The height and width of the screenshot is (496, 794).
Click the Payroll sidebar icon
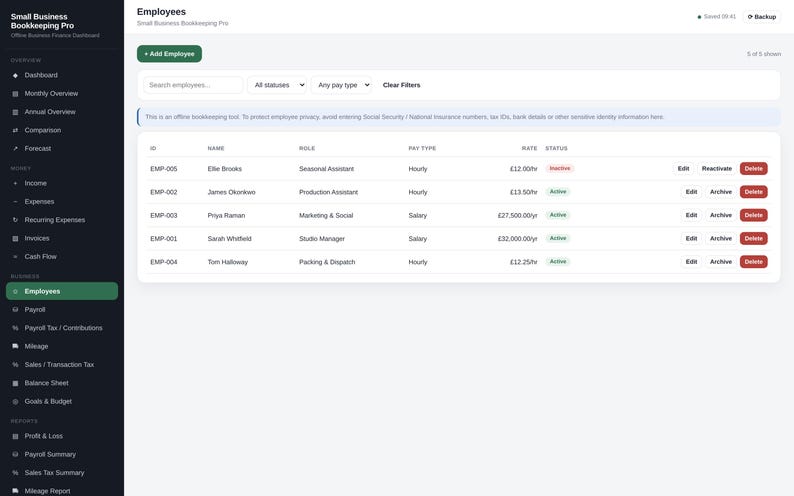[15, 310]
